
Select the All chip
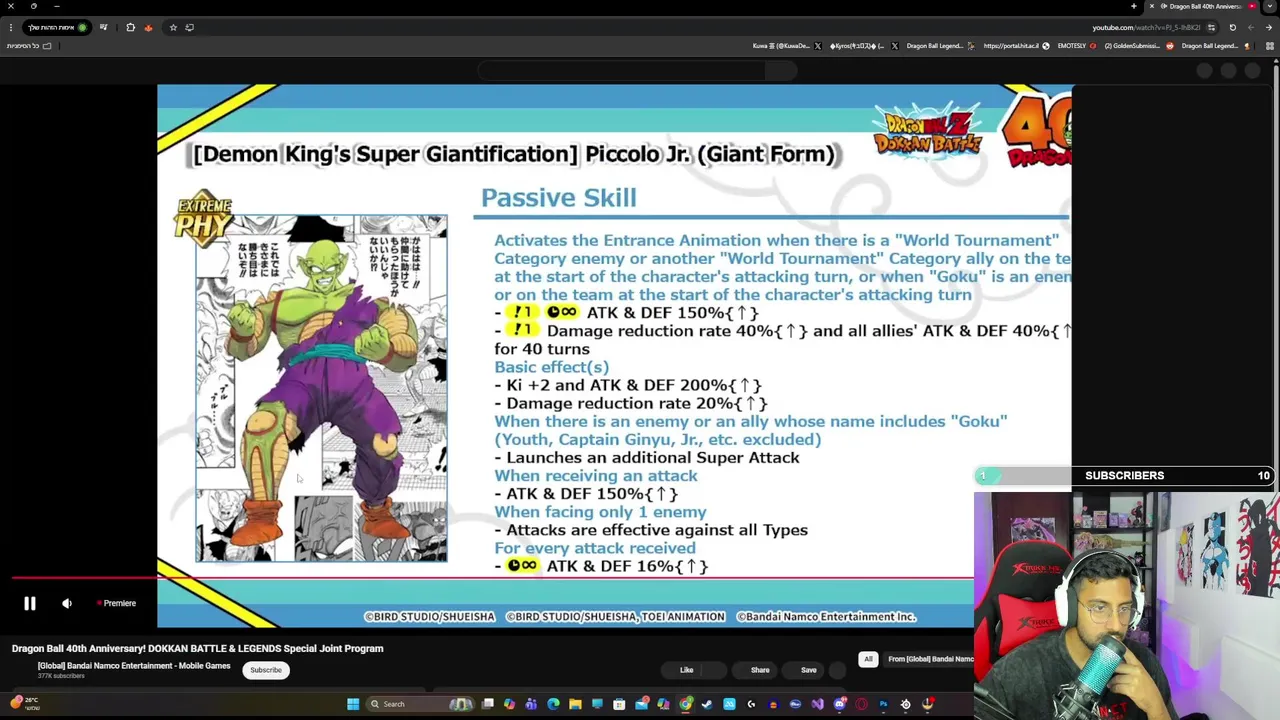pyautogui.click(x=868, y=659)
